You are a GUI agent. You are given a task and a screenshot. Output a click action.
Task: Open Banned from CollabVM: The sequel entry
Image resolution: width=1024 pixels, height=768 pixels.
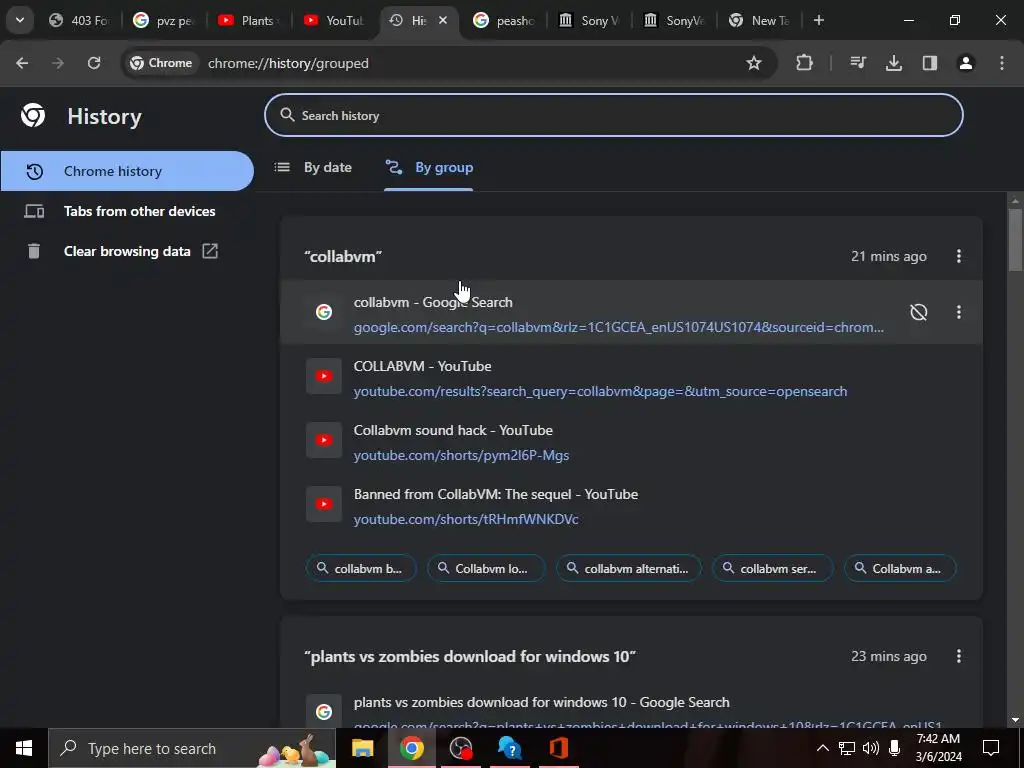[x=631, y=506]
